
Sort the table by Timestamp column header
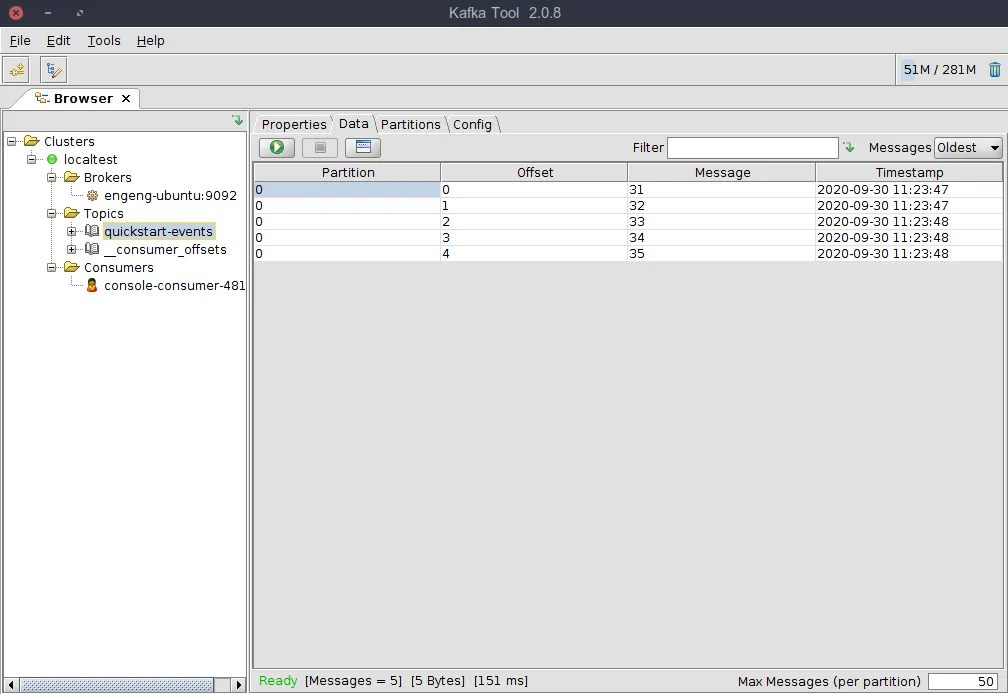[909, 173]
